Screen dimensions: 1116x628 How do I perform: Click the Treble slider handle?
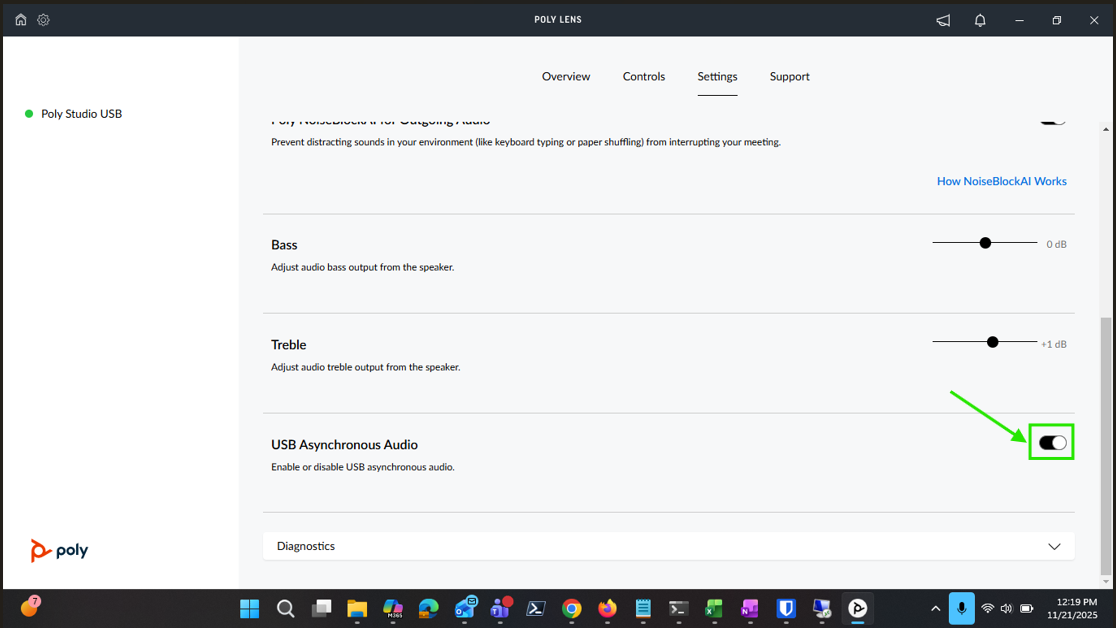pos(992,342)
